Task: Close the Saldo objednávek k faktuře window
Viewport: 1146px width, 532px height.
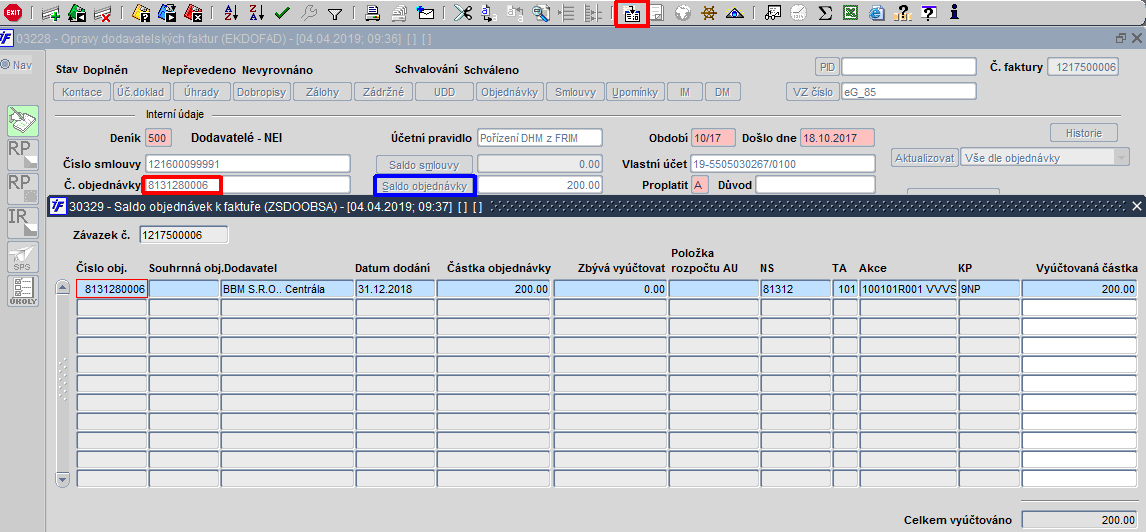Action: 1136,207
